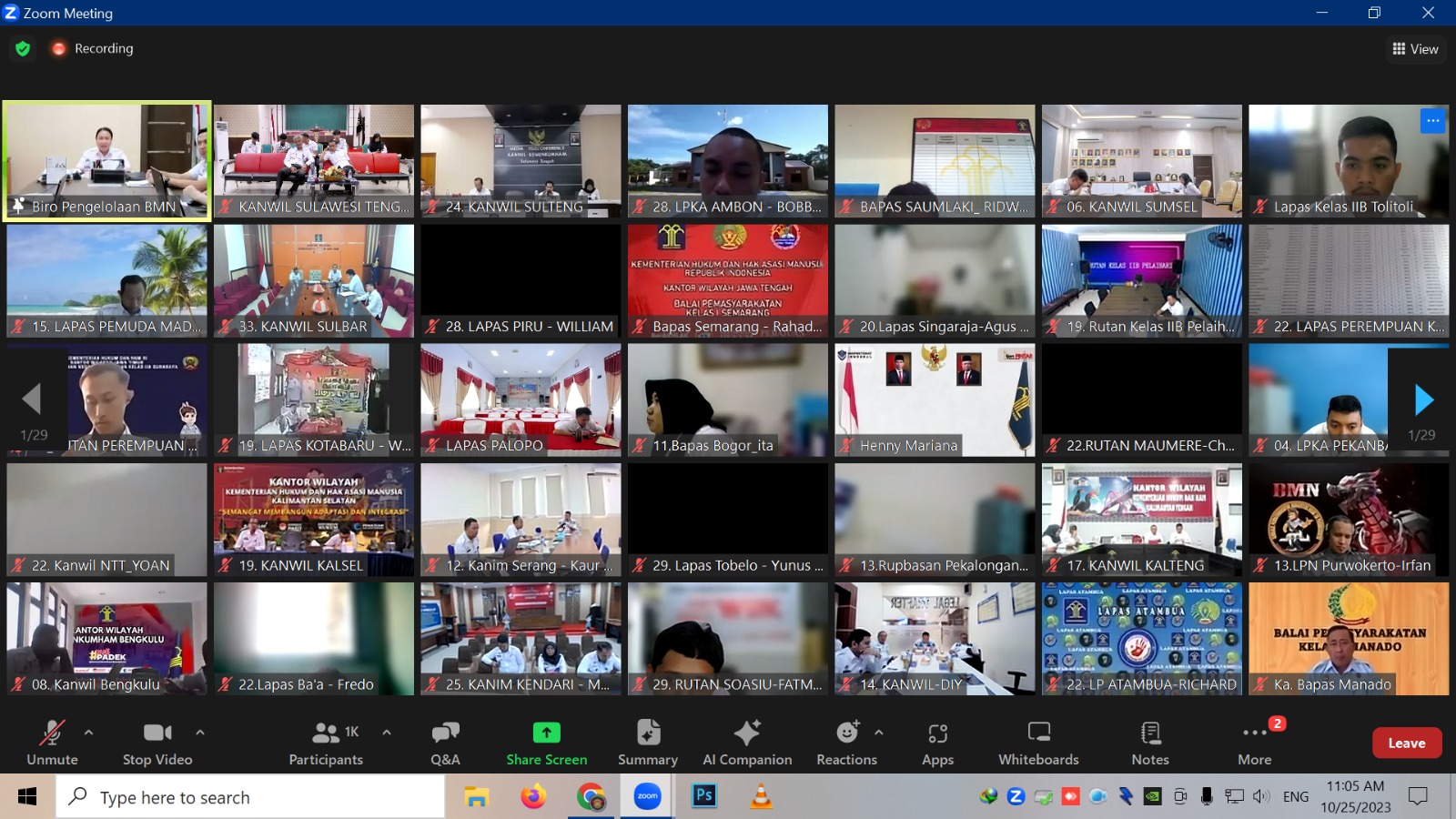This screenshot has width=1456, height=819.
Task: Click the green encryption shield icon
Action: click(23, 48)
